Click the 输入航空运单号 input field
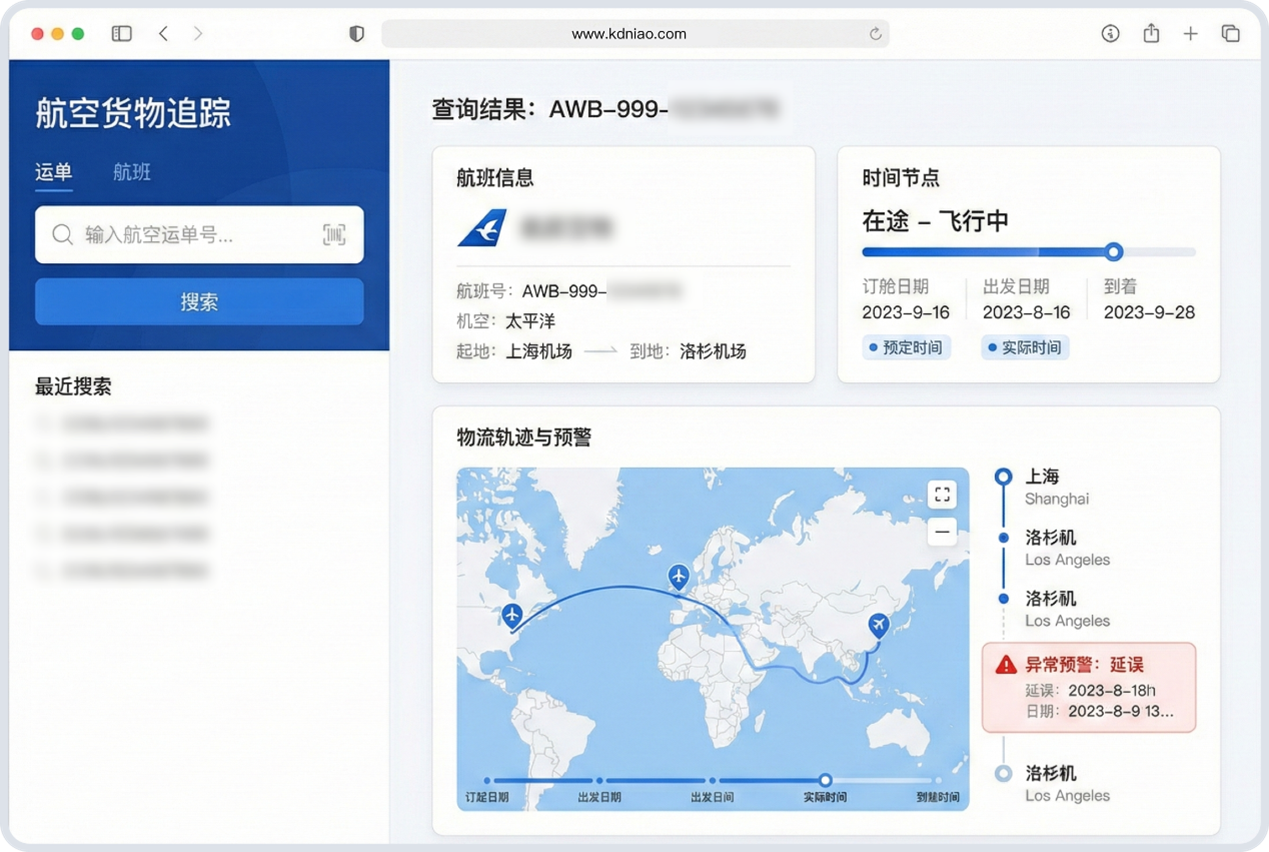 click(190, 235)
